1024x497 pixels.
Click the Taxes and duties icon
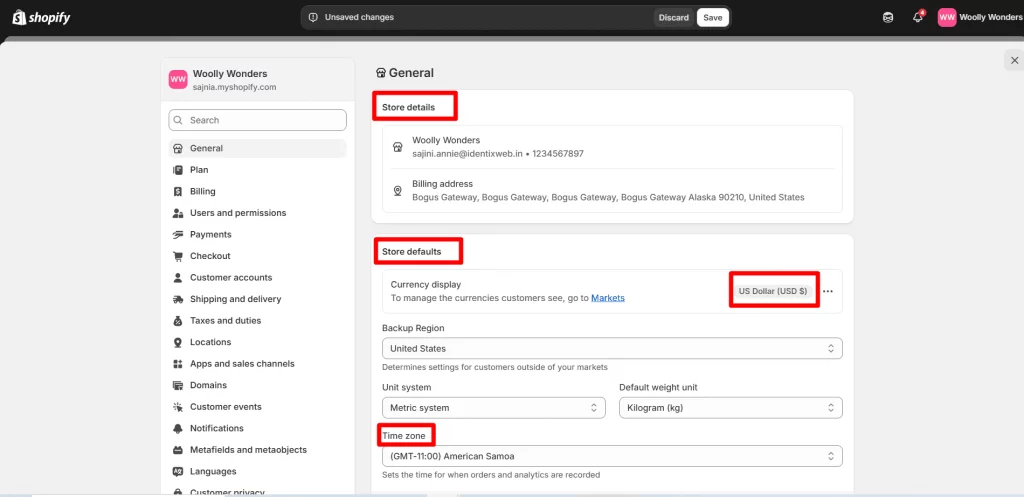178,321
